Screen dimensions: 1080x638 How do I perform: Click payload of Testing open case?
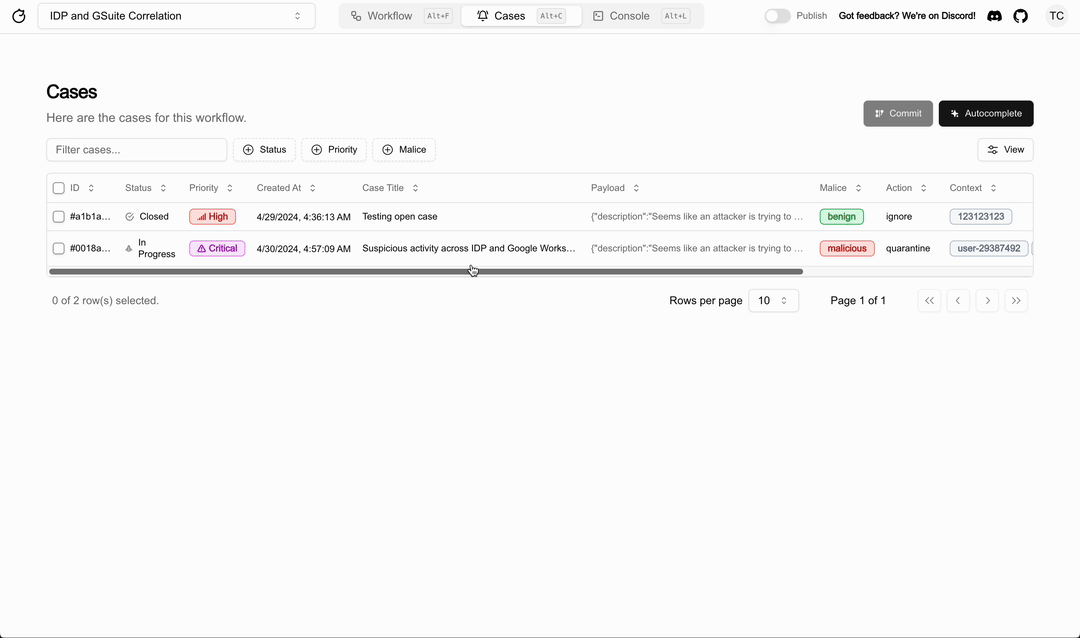[x=697, y=216]
